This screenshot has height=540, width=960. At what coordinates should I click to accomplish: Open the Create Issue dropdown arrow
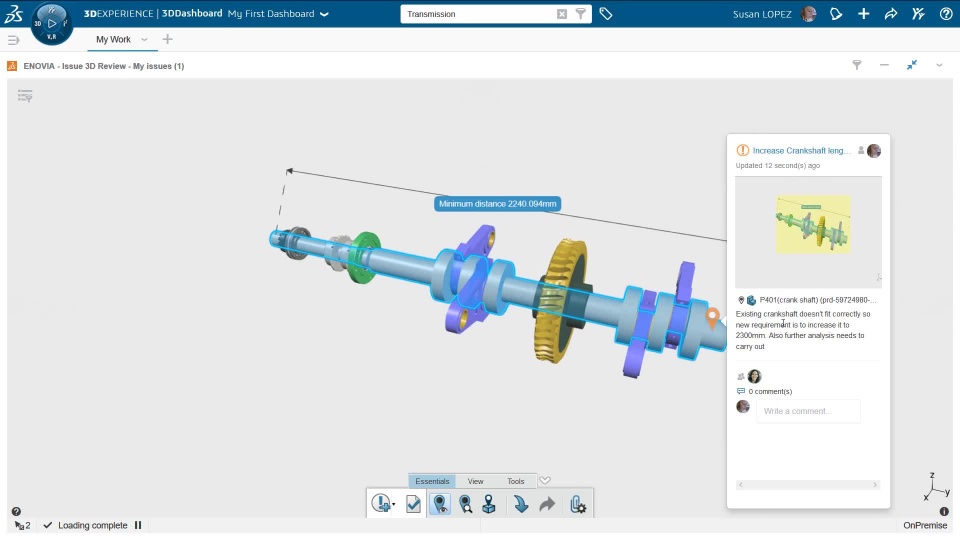394,504
